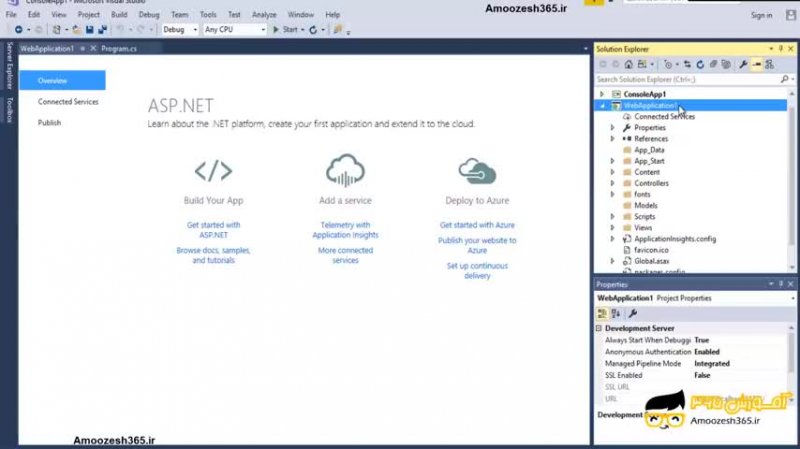
Task: Click the Deploy to Azure cloud icon
Action: (477, 169)
